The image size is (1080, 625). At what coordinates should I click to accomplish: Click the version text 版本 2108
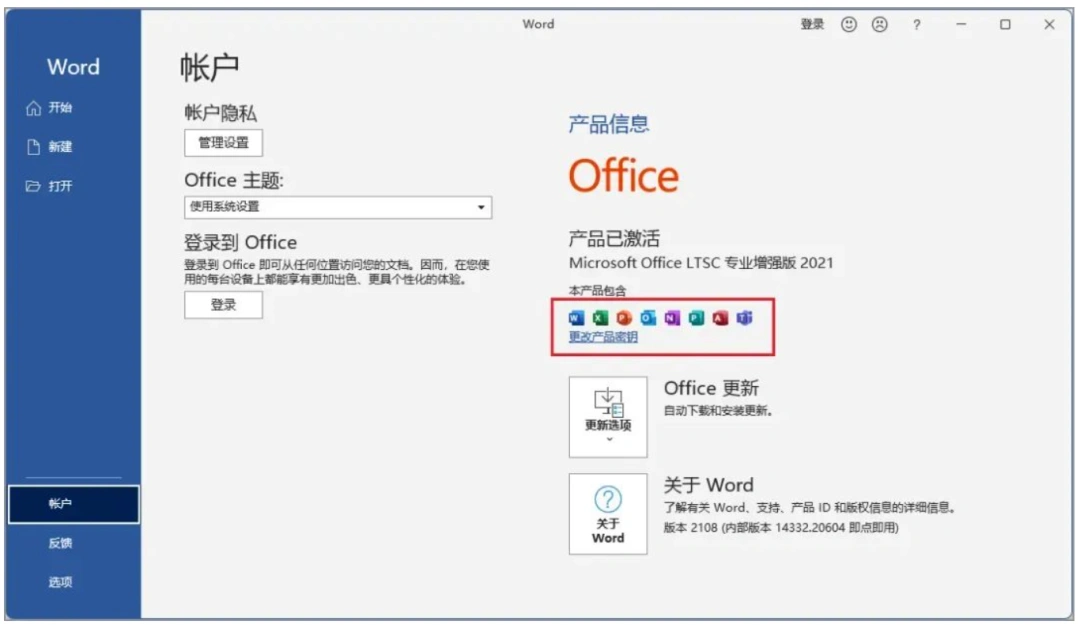[690, 528]
